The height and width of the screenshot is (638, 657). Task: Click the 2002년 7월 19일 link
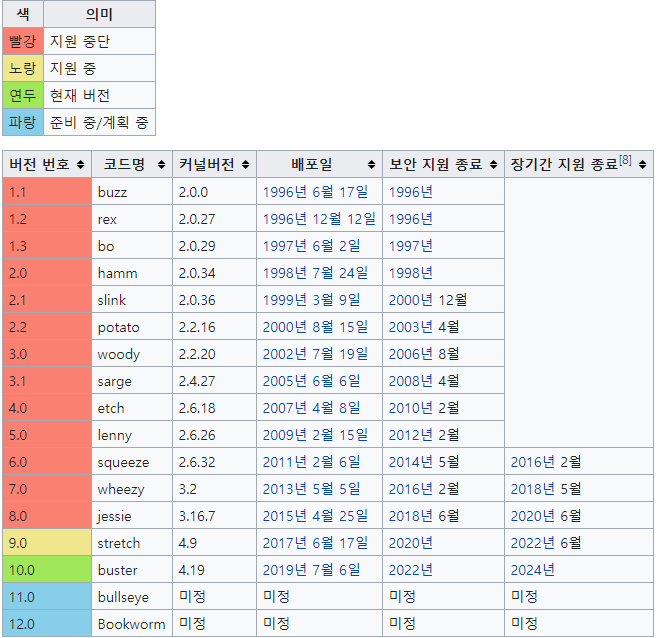click(315, 354)
